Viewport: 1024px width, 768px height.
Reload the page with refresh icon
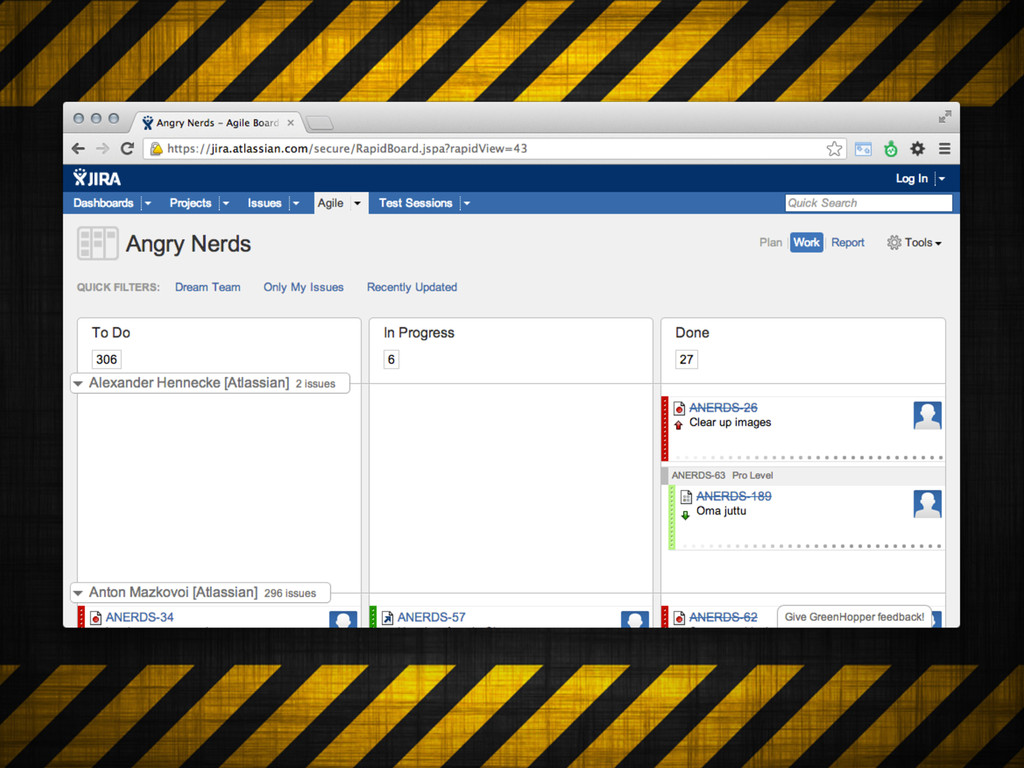(127, 148)
